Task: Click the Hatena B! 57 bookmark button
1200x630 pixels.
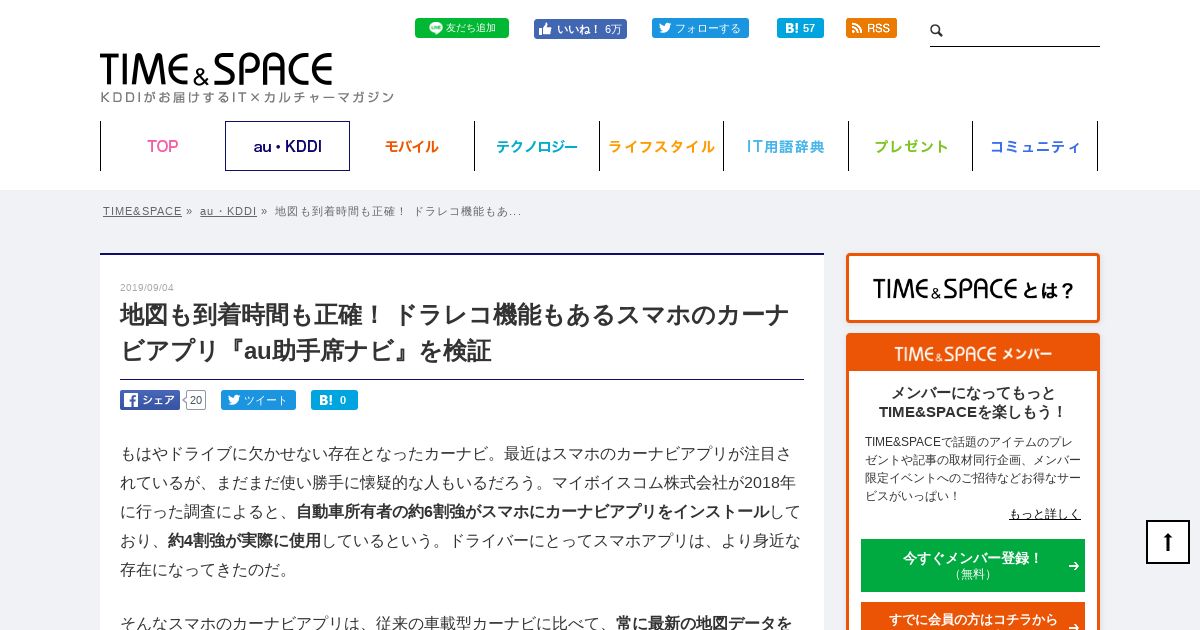Action: [800, 28]
